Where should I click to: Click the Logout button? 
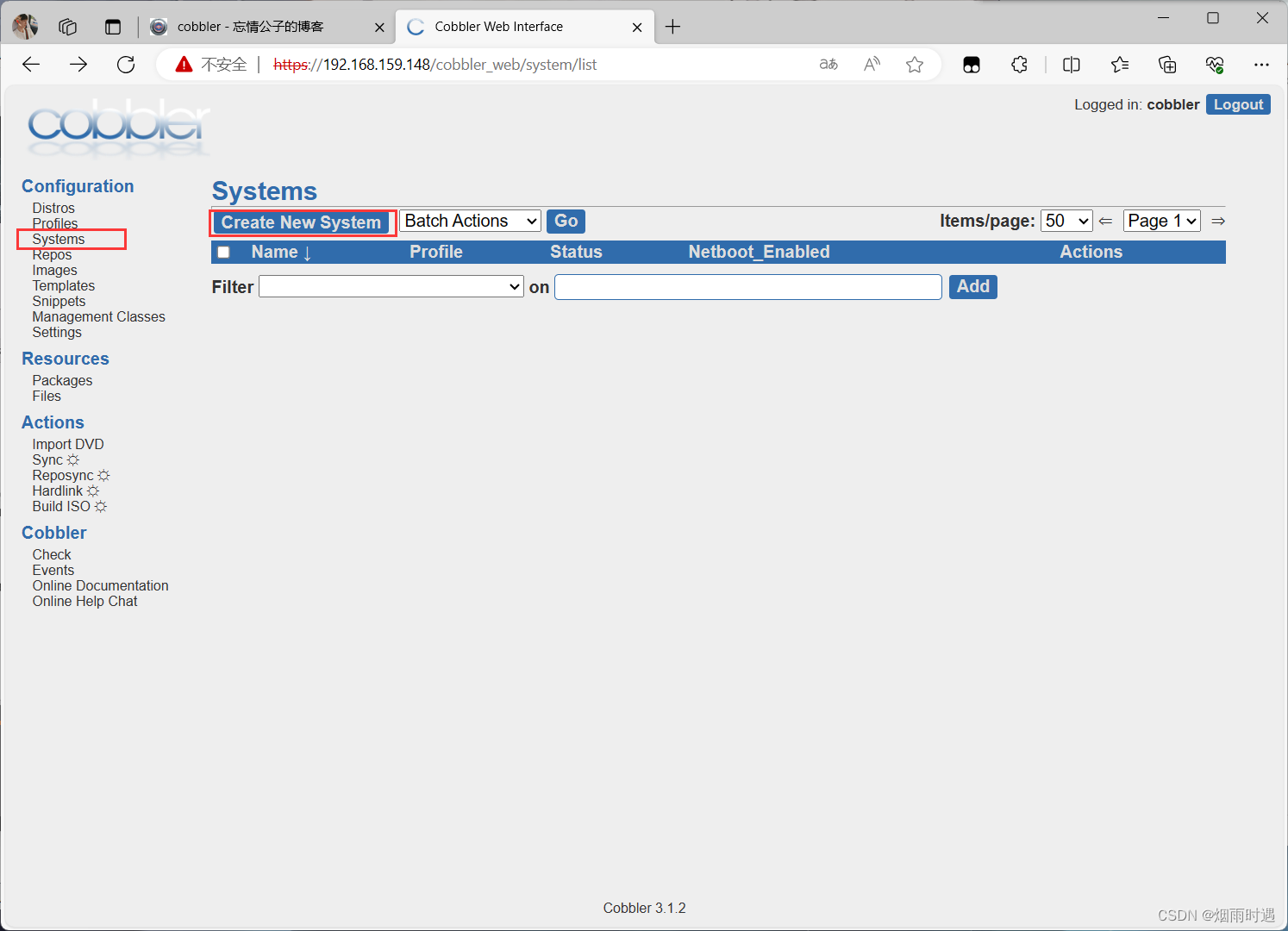1238,104
